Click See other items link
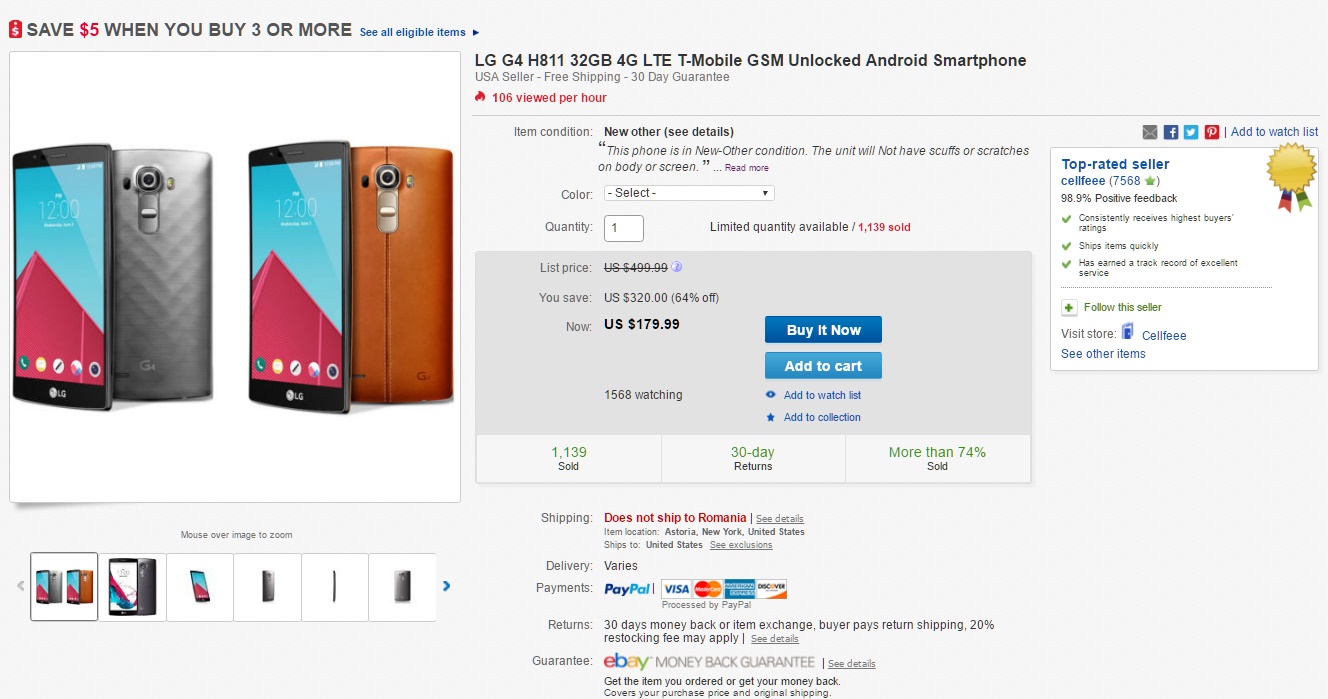Viewport: 1328px width, 699px height. click(x=1103, y=354)
